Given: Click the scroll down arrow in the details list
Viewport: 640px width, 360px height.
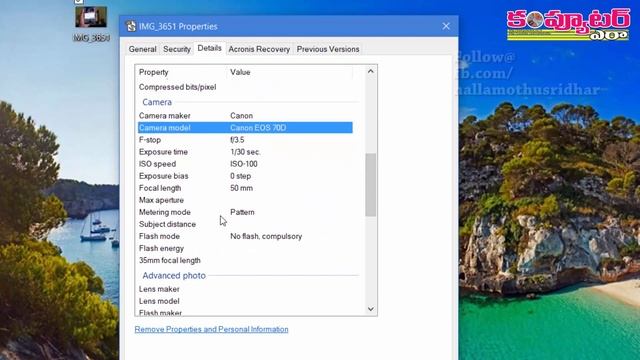Looking at the screenshot, I should point(371,309).
